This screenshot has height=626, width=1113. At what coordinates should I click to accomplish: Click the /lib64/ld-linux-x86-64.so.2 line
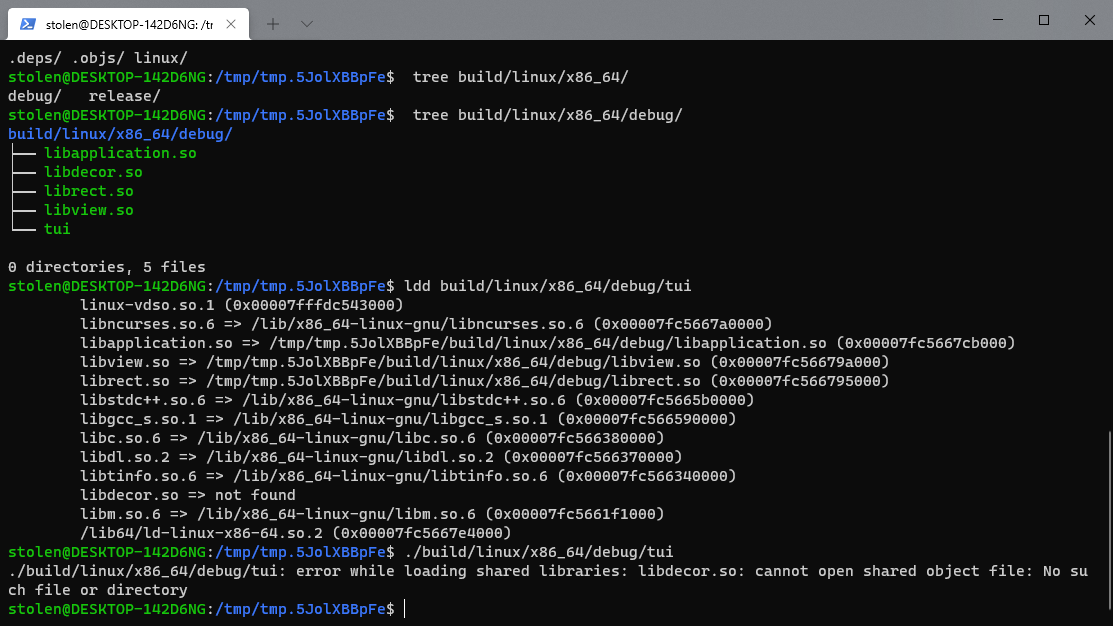[x=295, y=533]
